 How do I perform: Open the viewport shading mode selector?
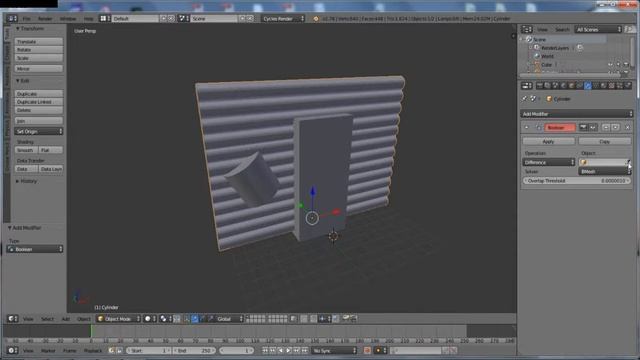[150, 319]
